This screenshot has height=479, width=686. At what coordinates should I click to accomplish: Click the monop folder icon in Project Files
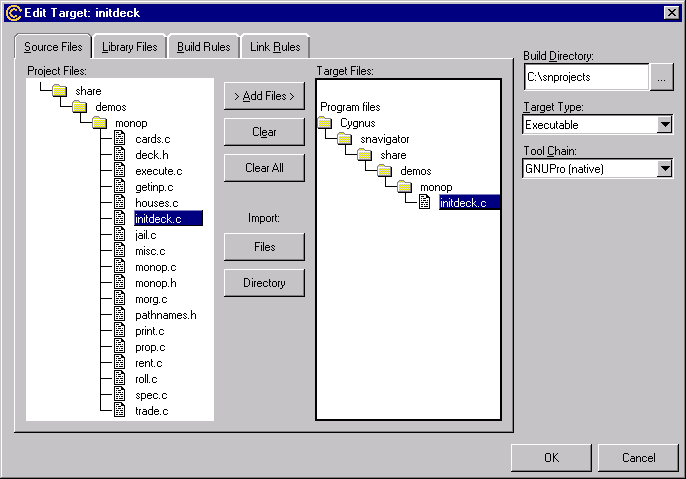pyautogui.click(x=99, y=123)
